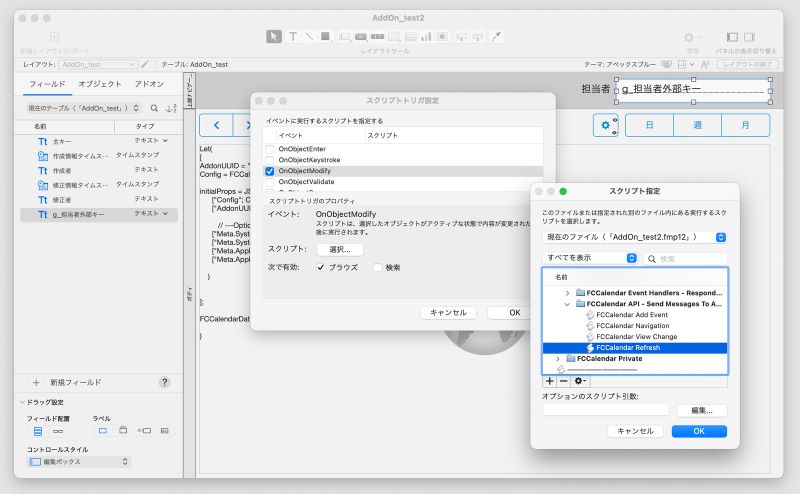The image size is (800, 494).
Task: Toggle the ブラウズ mode checkbox
Action: pos(320,267)
